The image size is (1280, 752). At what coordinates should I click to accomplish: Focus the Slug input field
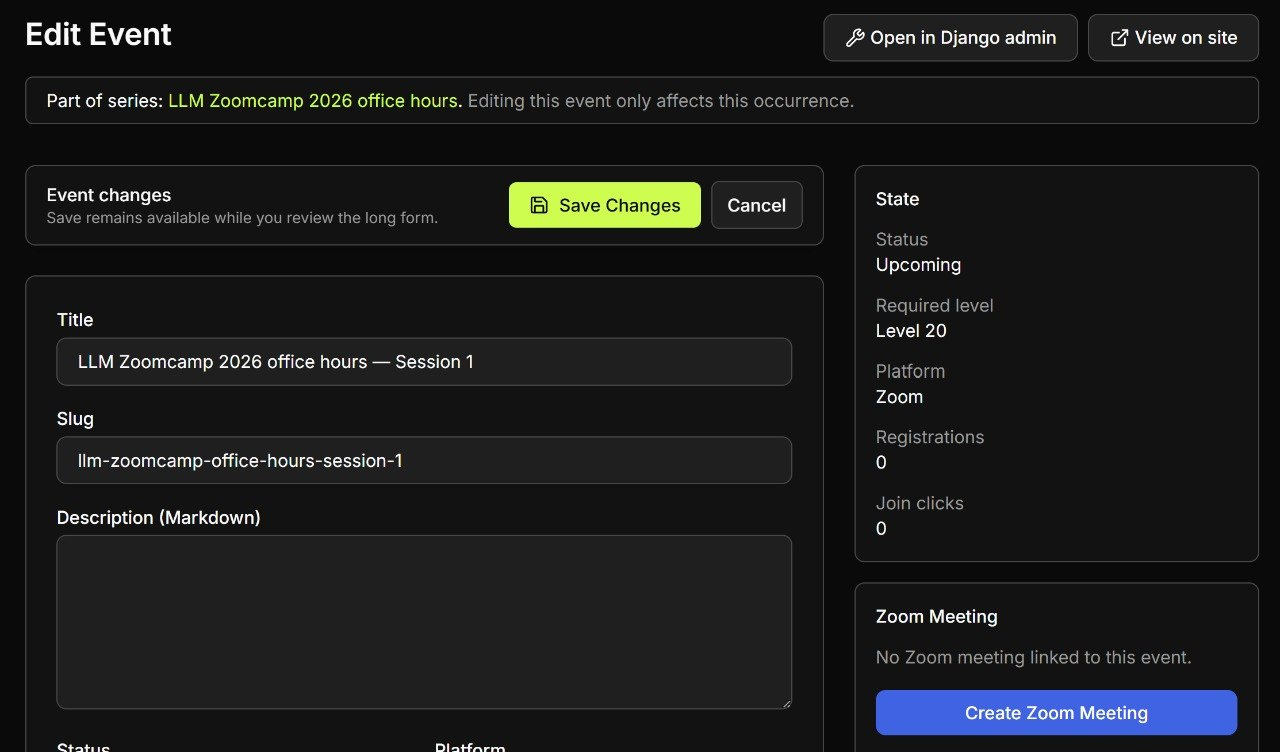point(424,460)
